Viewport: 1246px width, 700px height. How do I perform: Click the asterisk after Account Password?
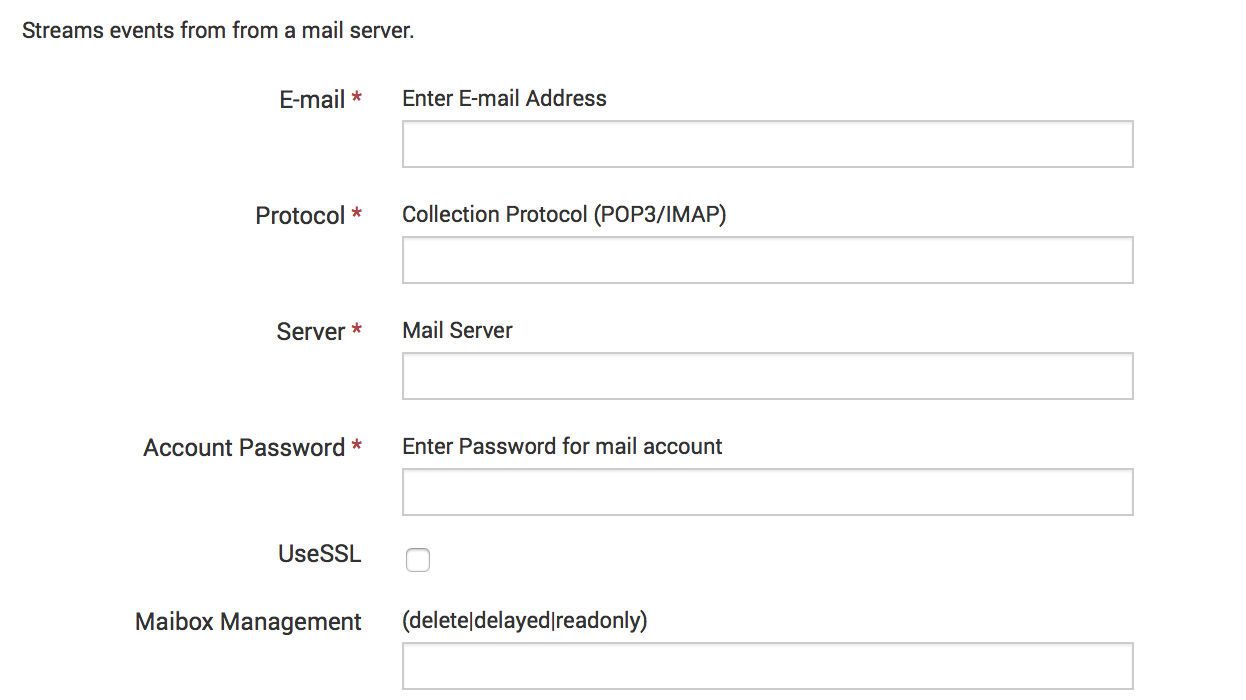click(356, 447)
